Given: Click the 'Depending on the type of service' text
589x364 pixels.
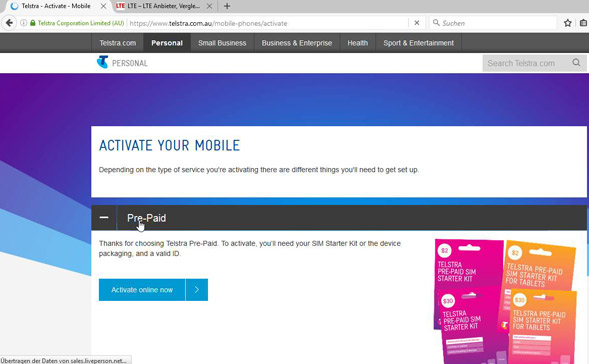Looking at the screenshot, I should [x=258, y=170].
